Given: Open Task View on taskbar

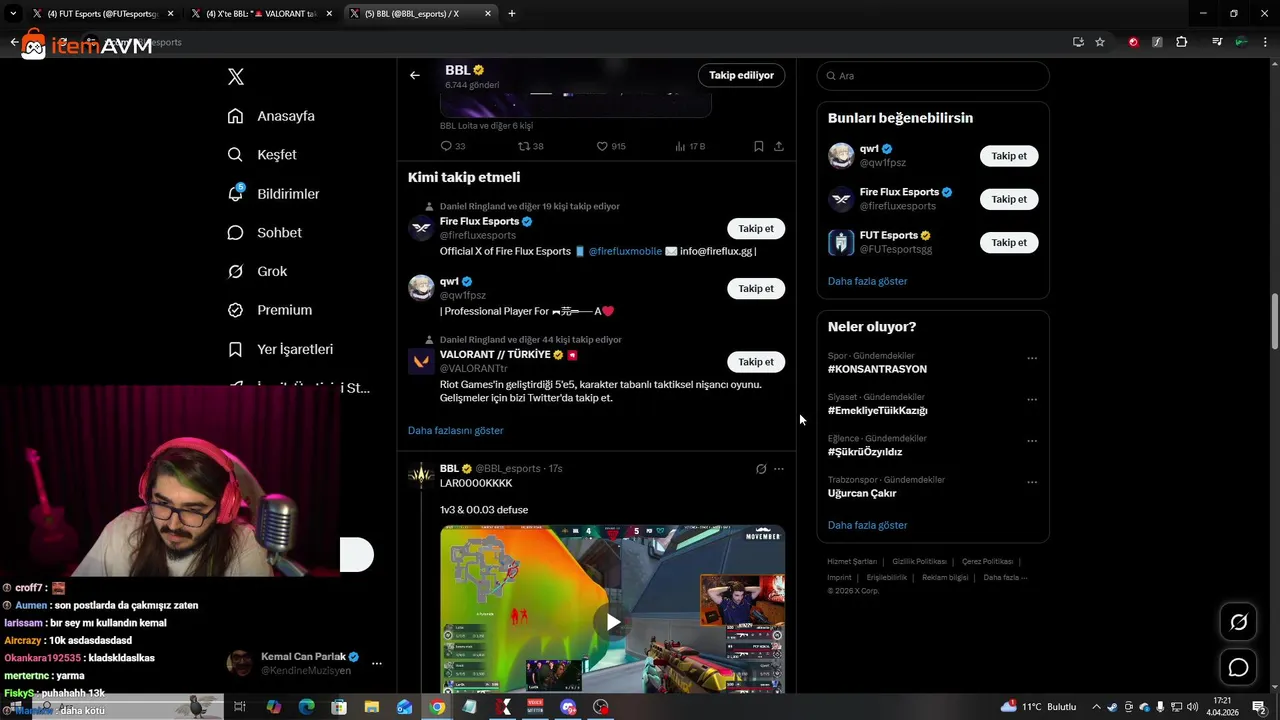Looking at the screenshot, I should (x=240, y=707).
